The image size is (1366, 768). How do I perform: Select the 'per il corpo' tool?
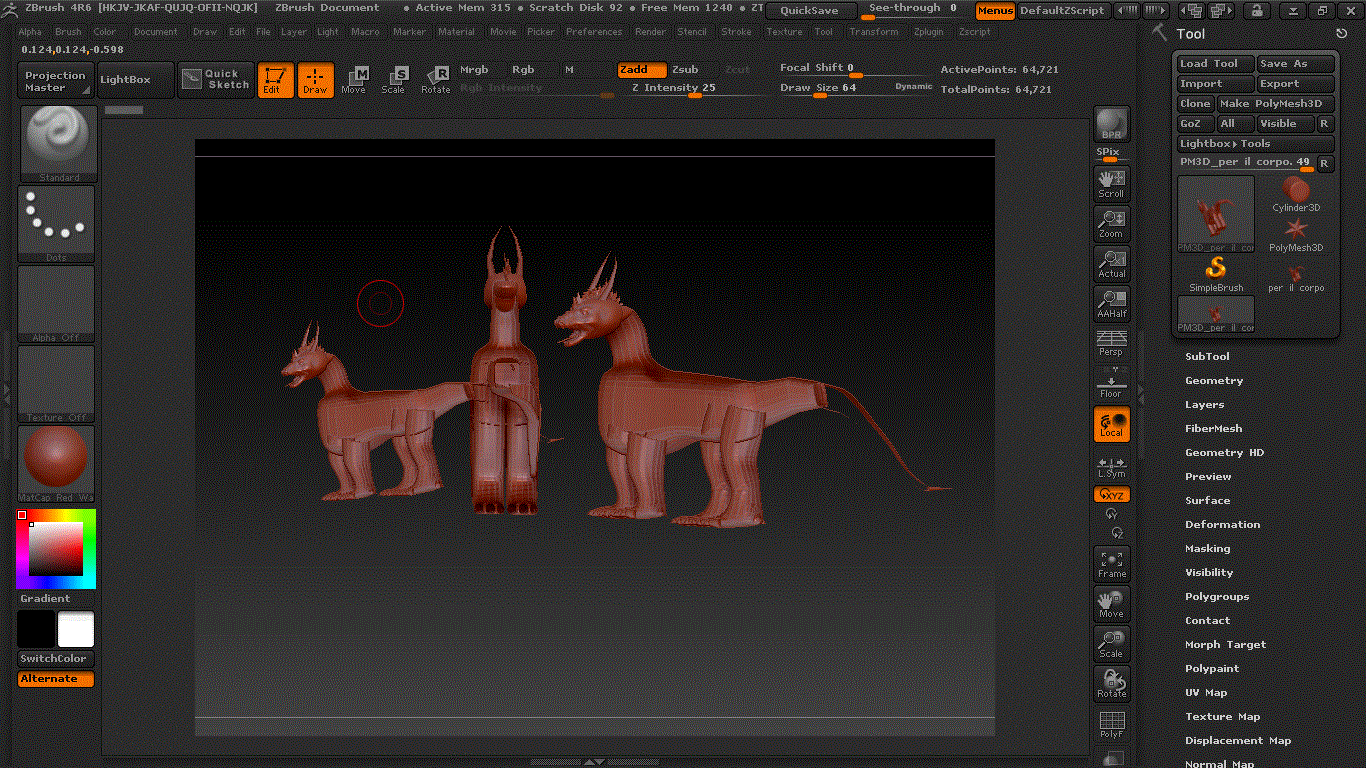pyautogui.click(x=1296, y=274)
